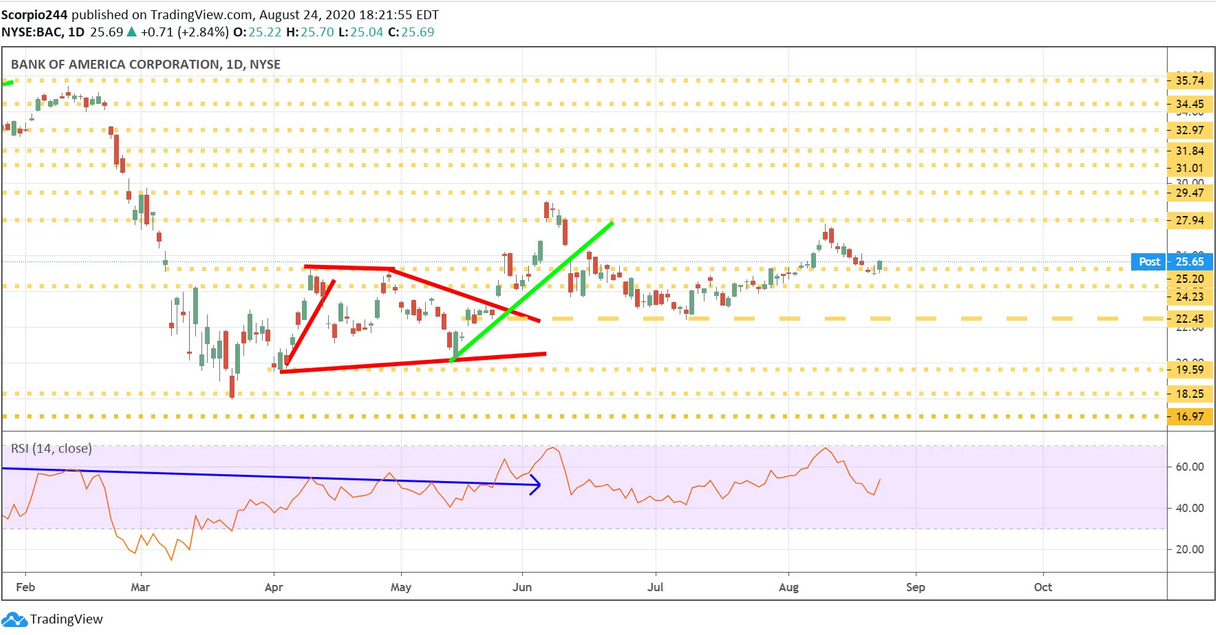This screenshot has width=1216, height=635.
Task: Click the Mar label on time axis
Action: point(141,587)
